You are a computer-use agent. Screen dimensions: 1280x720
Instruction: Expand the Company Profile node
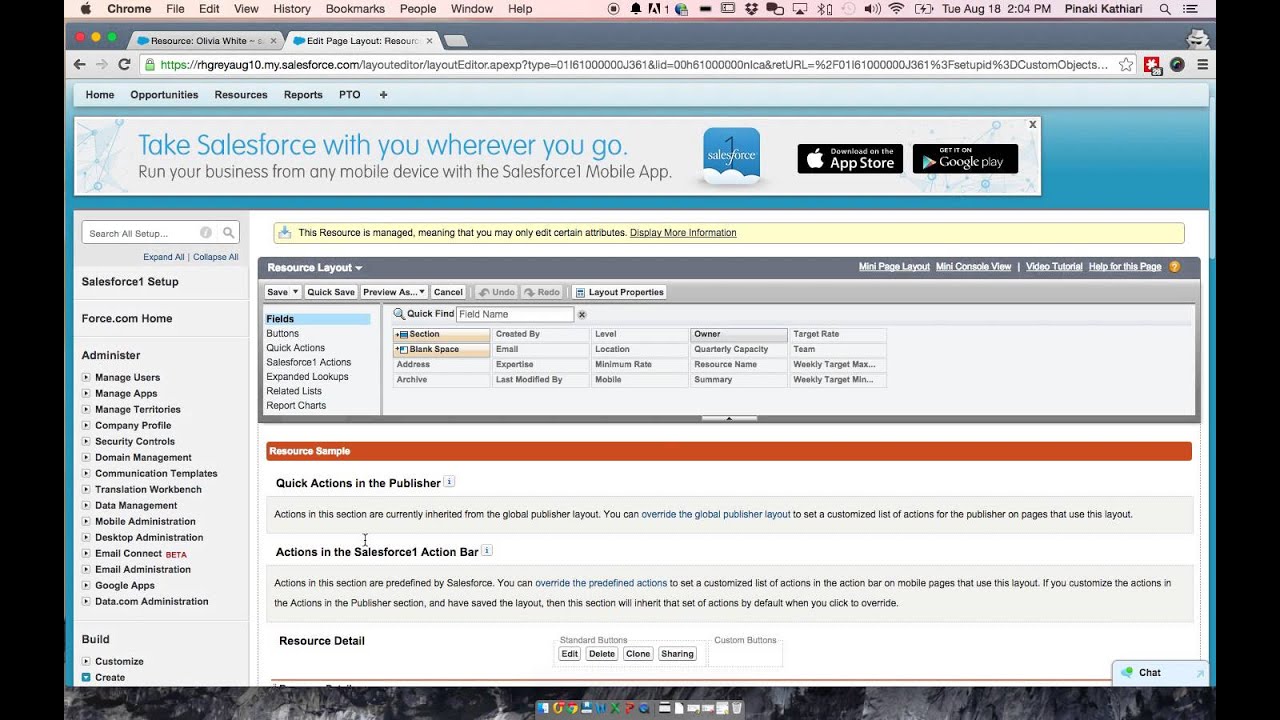pos(86,425)
